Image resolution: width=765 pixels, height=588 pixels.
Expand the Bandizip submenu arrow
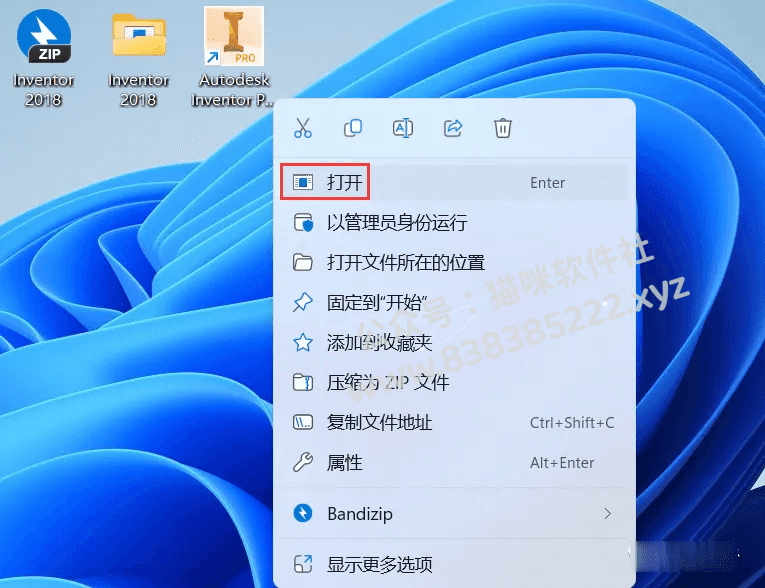coord(607,514)
